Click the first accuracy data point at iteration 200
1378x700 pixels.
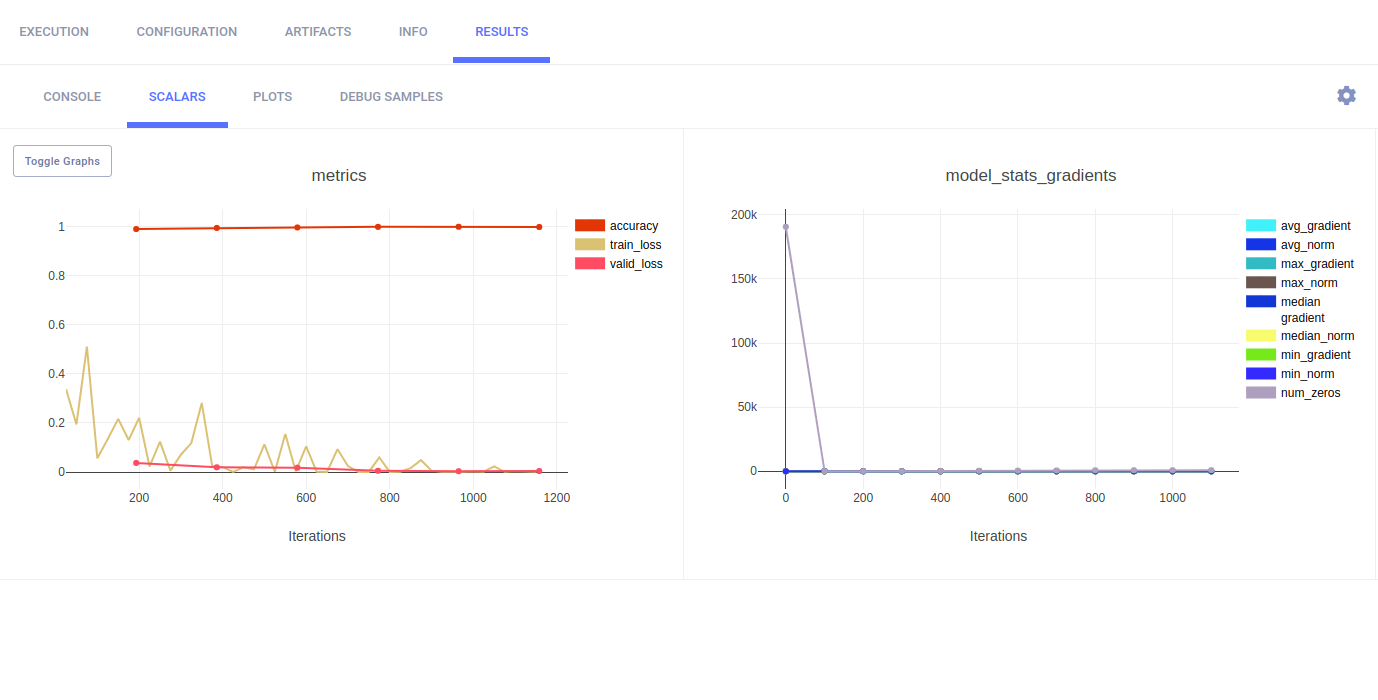click(137, 229)
